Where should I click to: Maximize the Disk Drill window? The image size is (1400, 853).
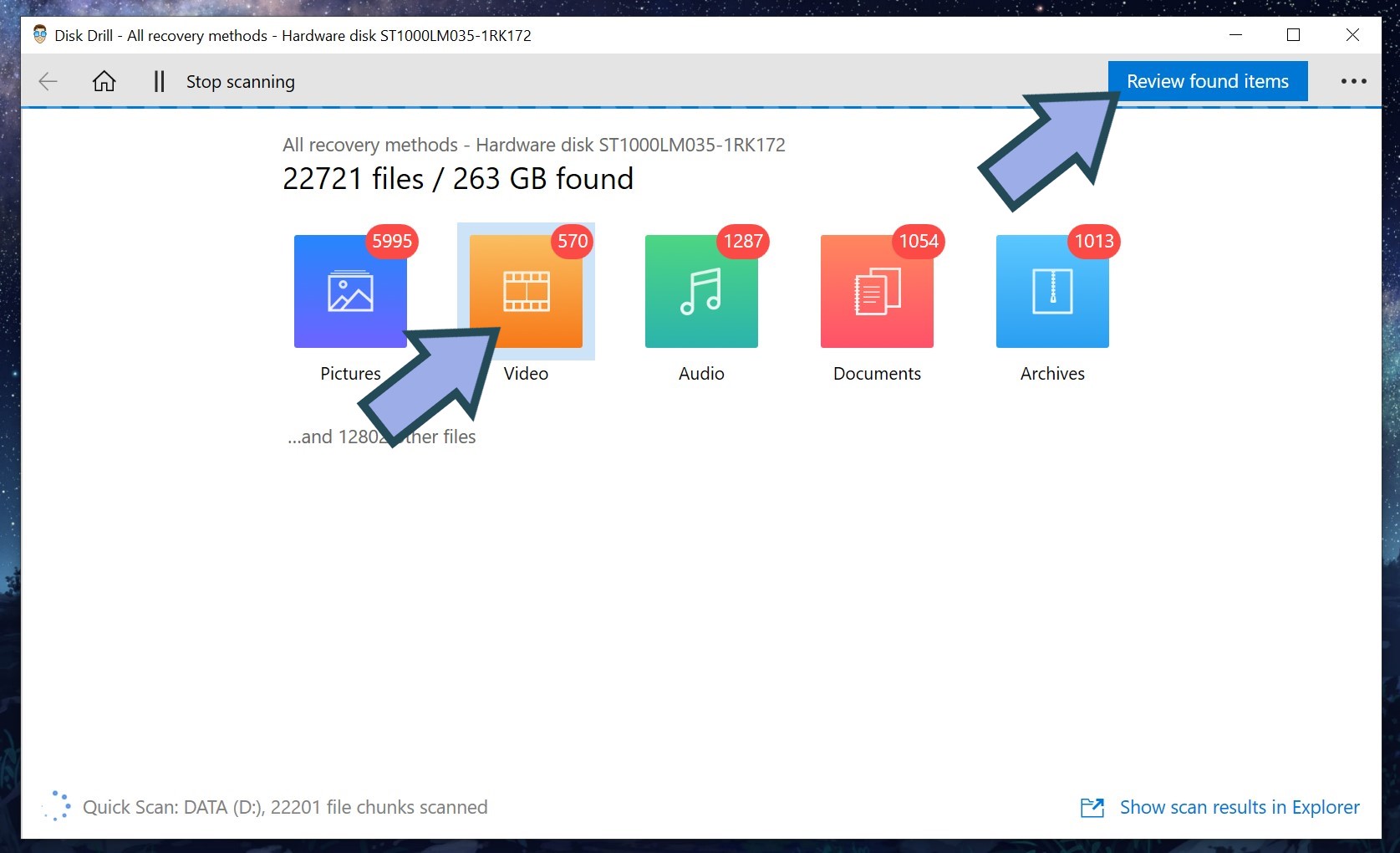tap(1293, 35)
